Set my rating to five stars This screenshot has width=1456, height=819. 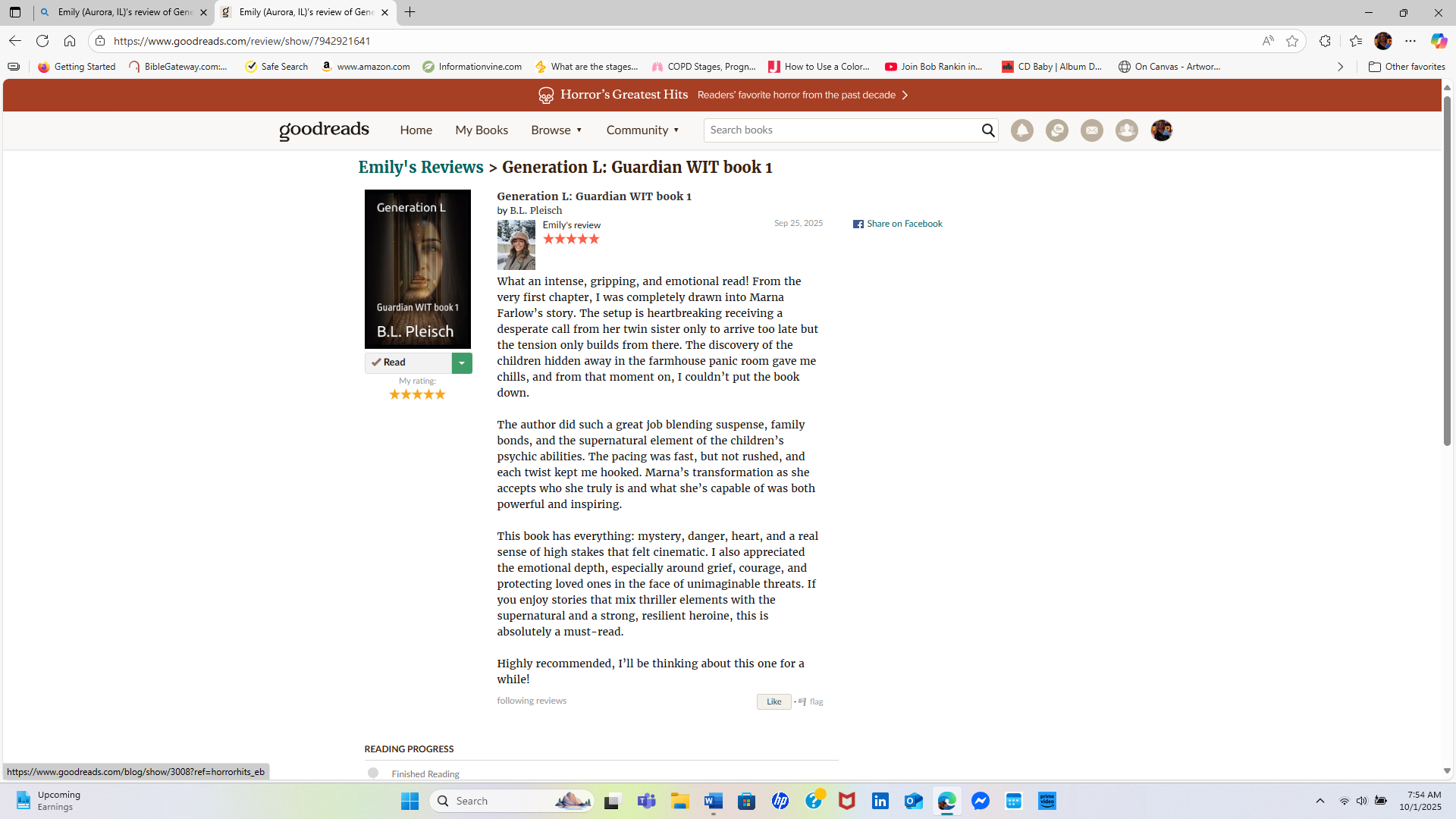(440, 394)
